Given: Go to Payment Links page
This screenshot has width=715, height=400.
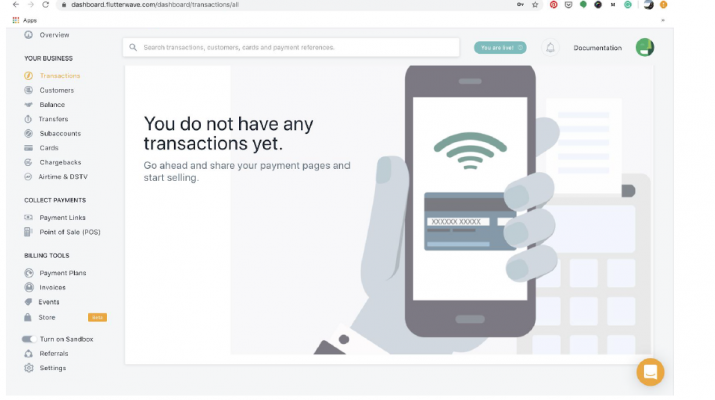Looking at the screenshot, I should (x=62, y=218).
